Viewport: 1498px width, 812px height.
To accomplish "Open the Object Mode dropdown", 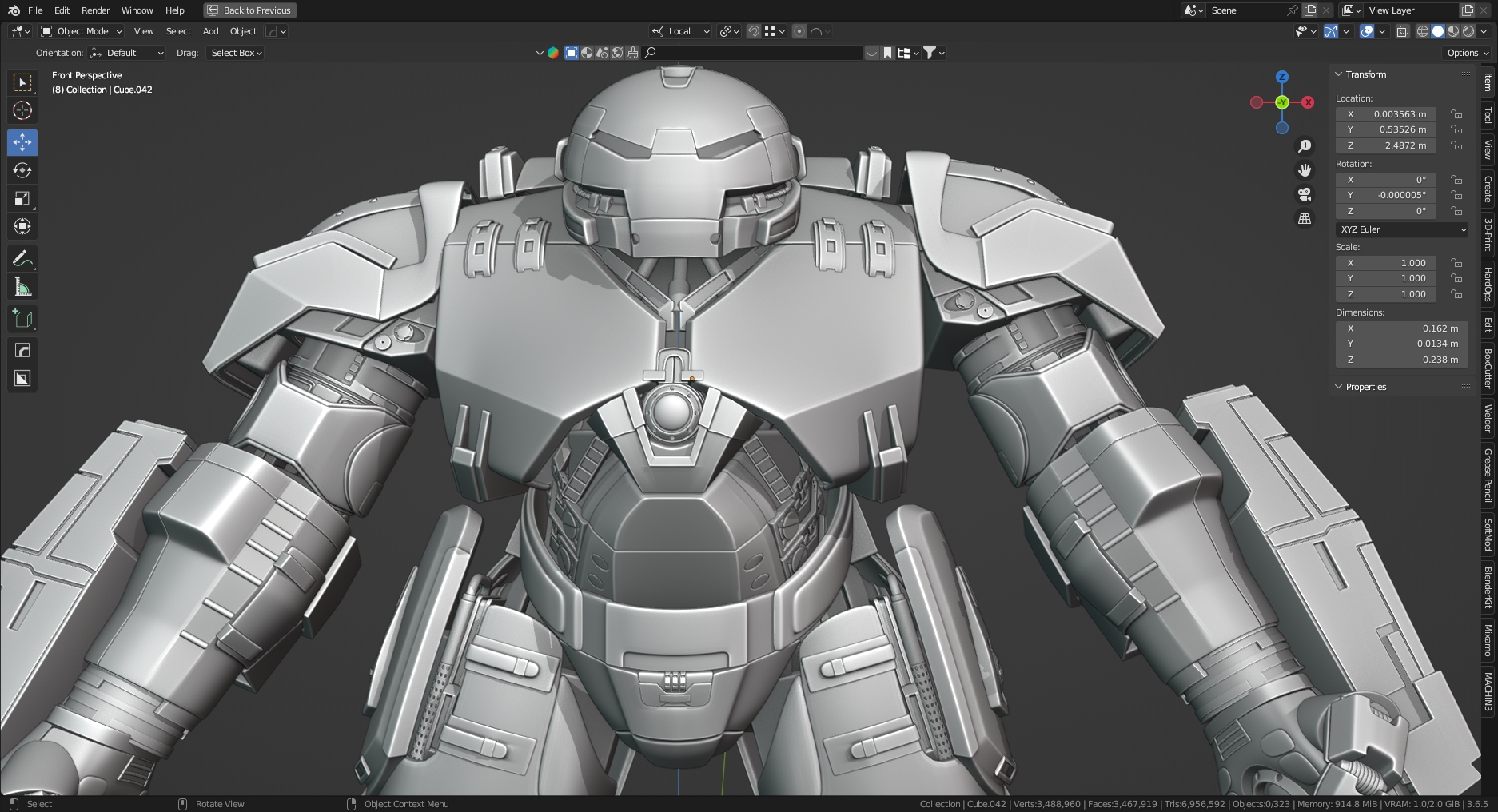I will (82, 31).
